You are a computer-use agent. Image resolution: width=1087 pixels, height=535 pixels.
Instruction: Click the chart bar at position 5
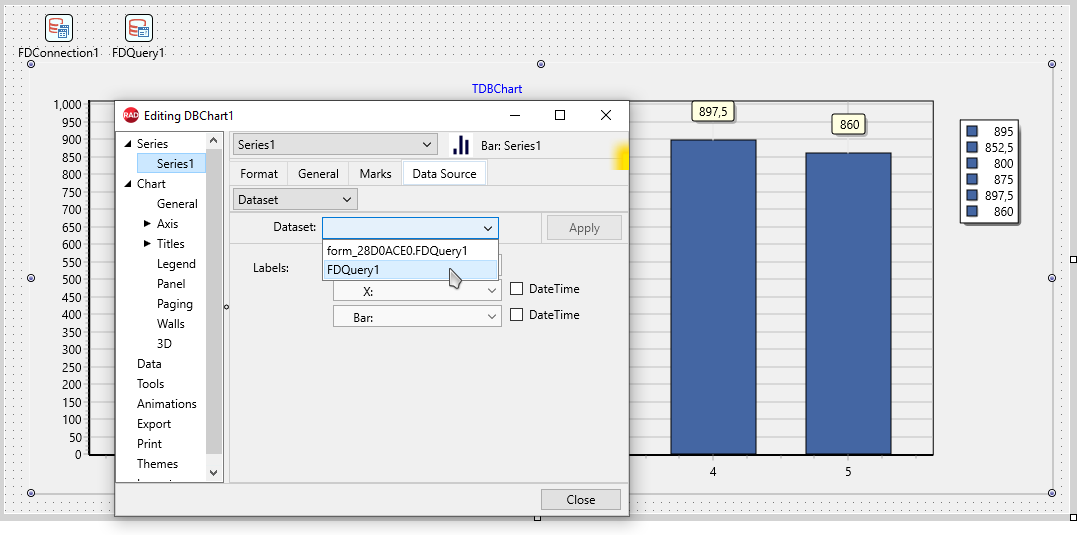click(849, 304)
